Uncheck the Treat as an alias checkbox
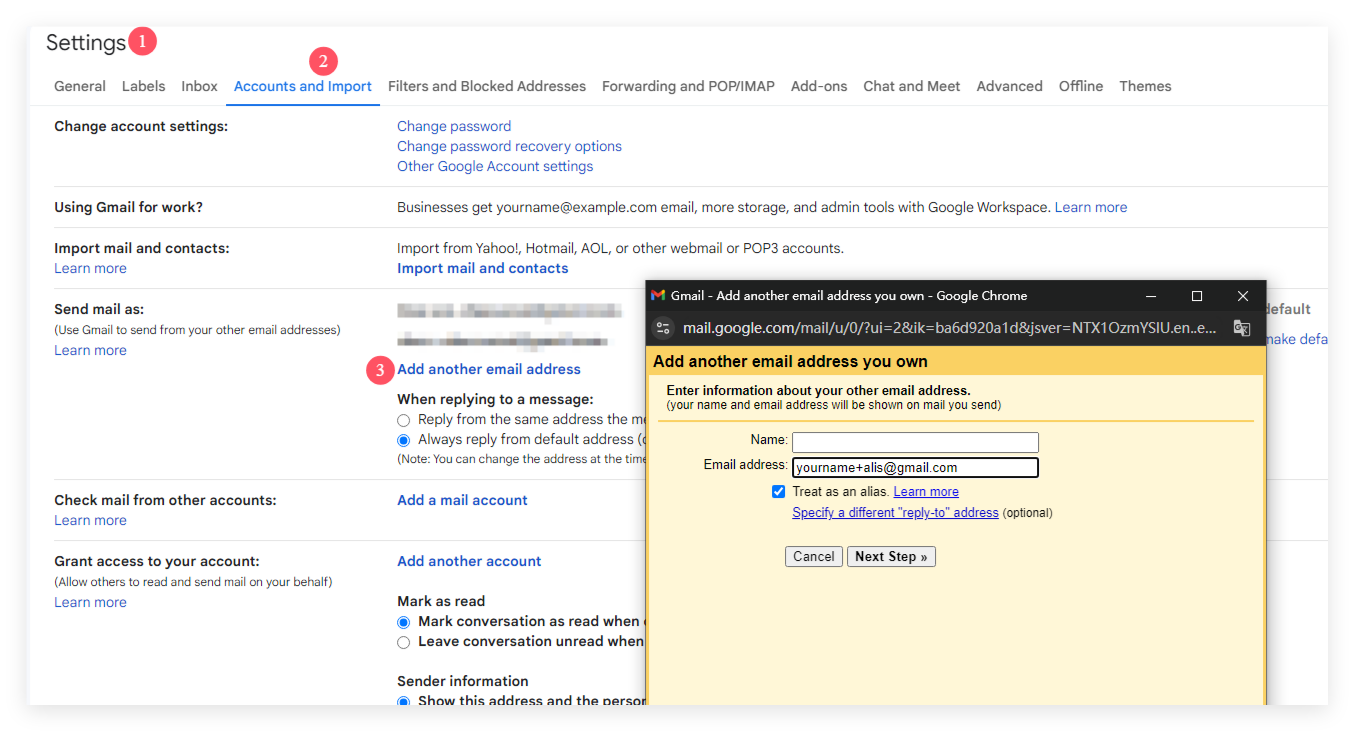1354x731 pixels. (x=779, y=492)
